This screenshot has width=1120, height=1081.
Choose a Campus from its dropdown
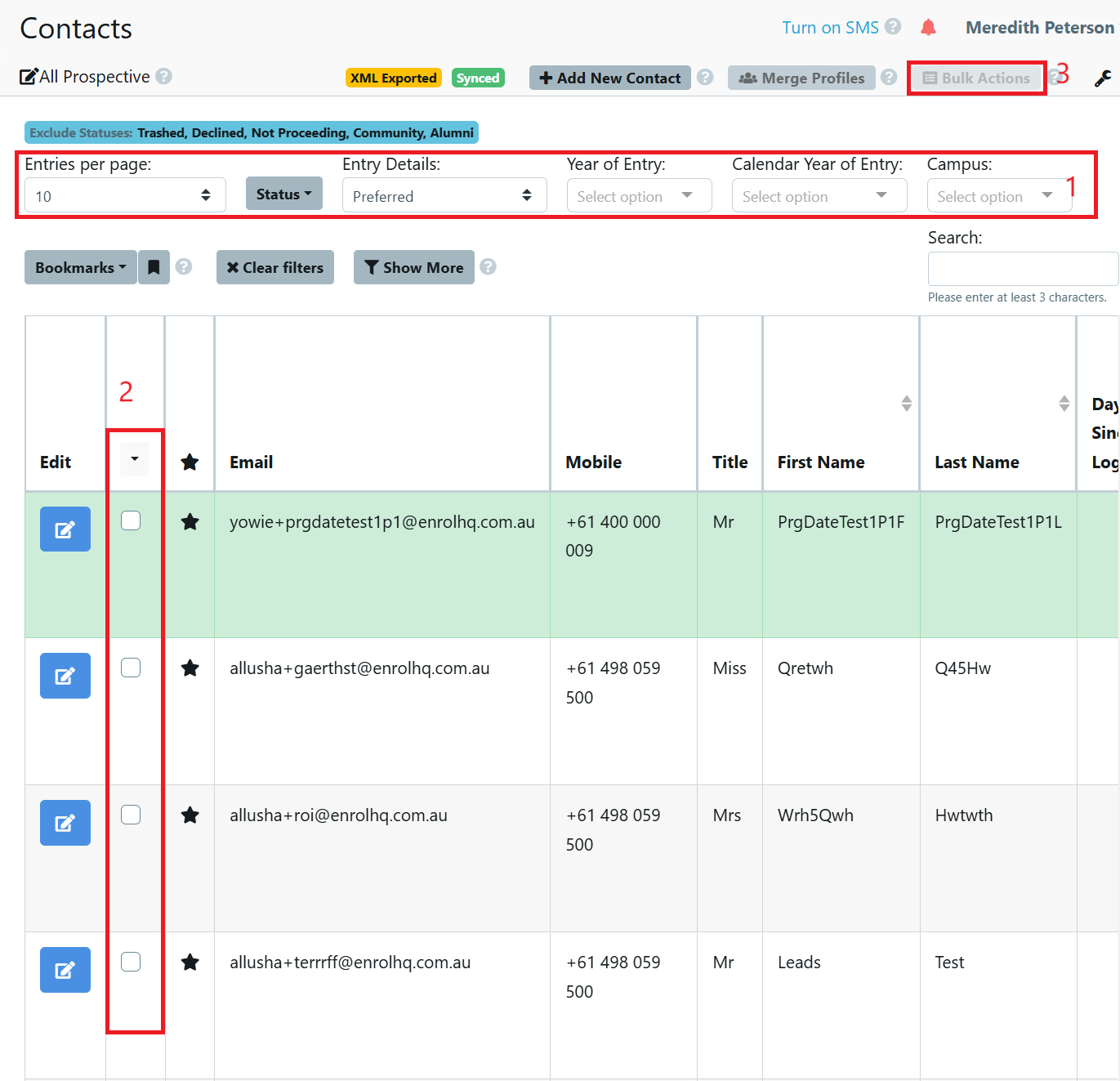tap(998, 195)
